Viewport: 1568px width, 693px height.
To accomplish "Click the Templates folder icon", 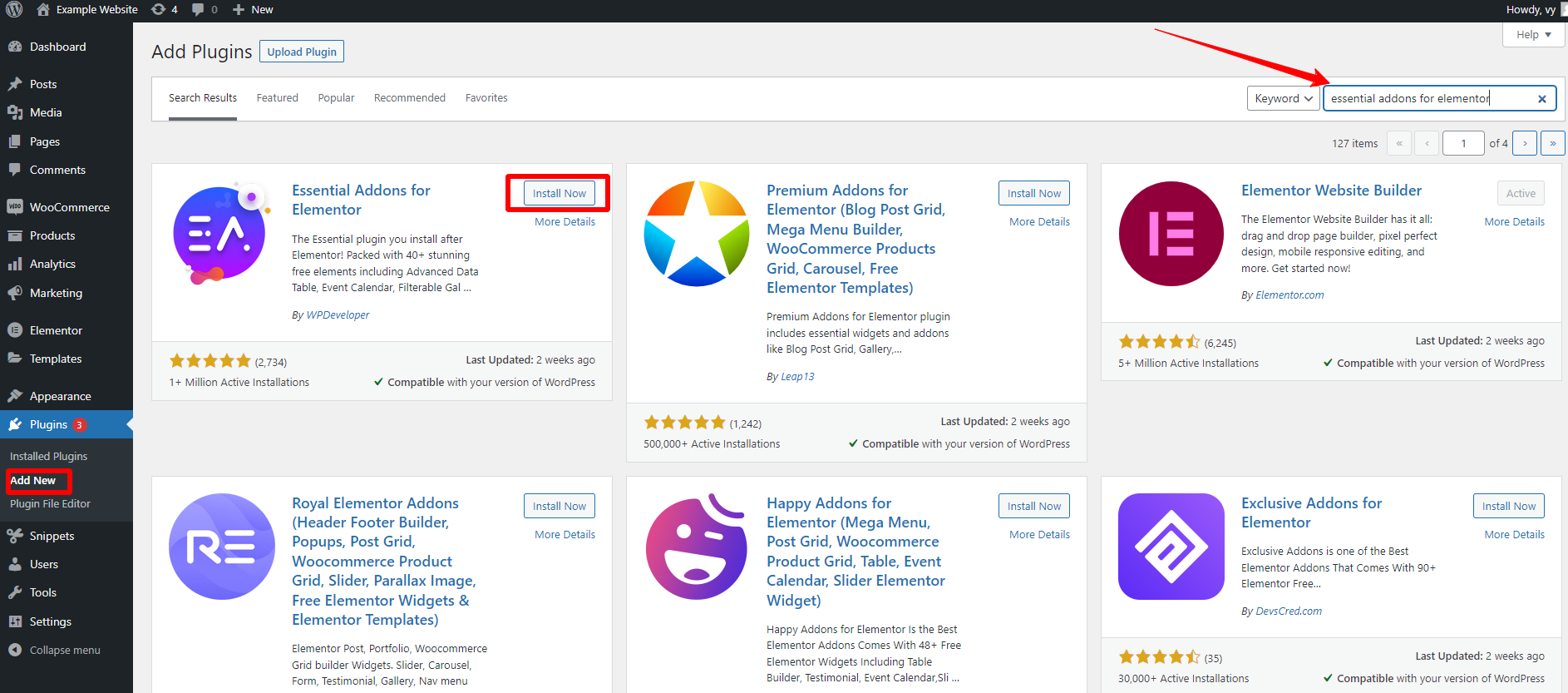I will 15,359.
